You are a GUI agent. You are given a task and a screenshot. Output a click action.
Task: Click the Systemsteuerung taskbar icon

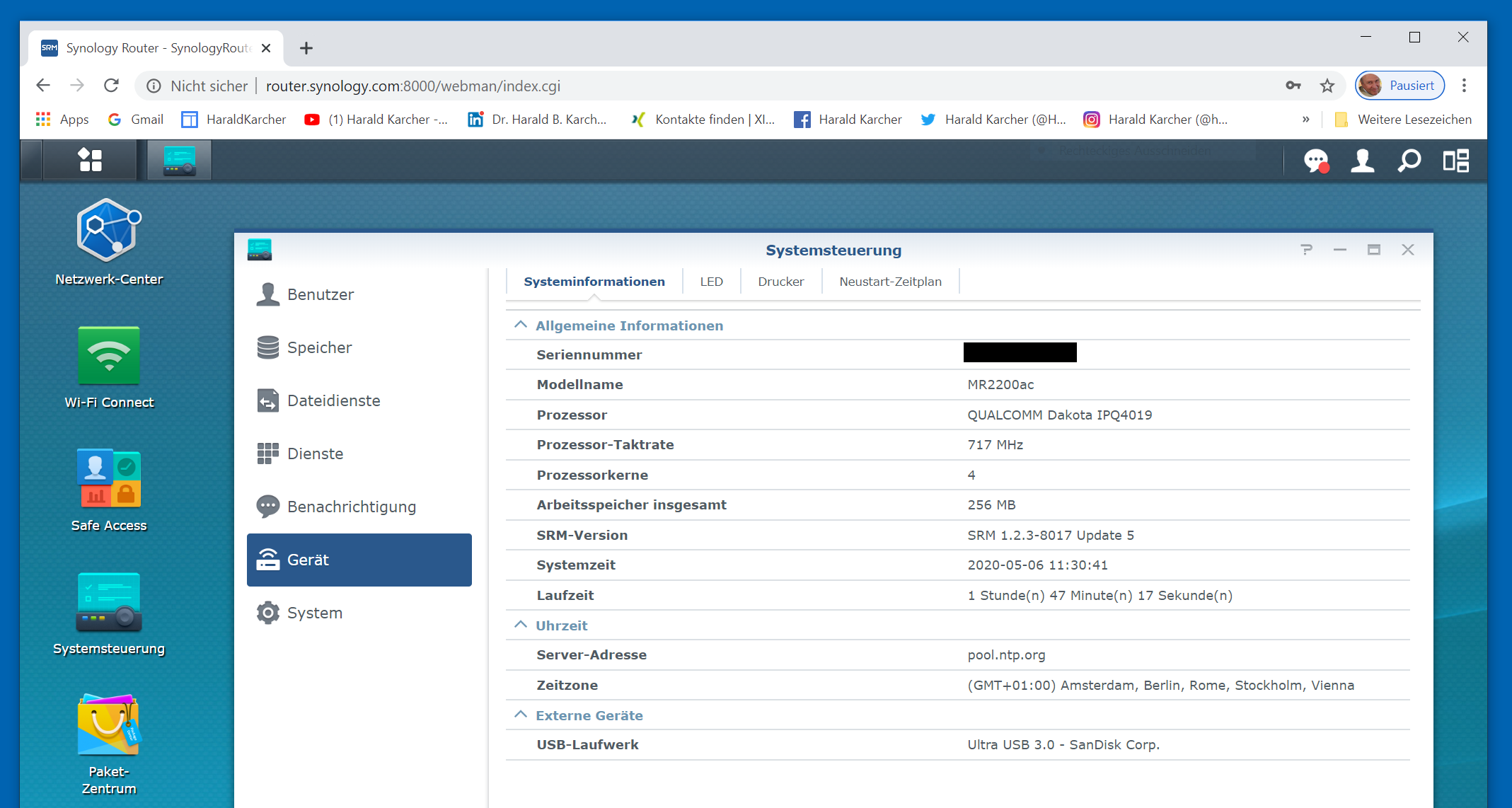pos(179,160)
